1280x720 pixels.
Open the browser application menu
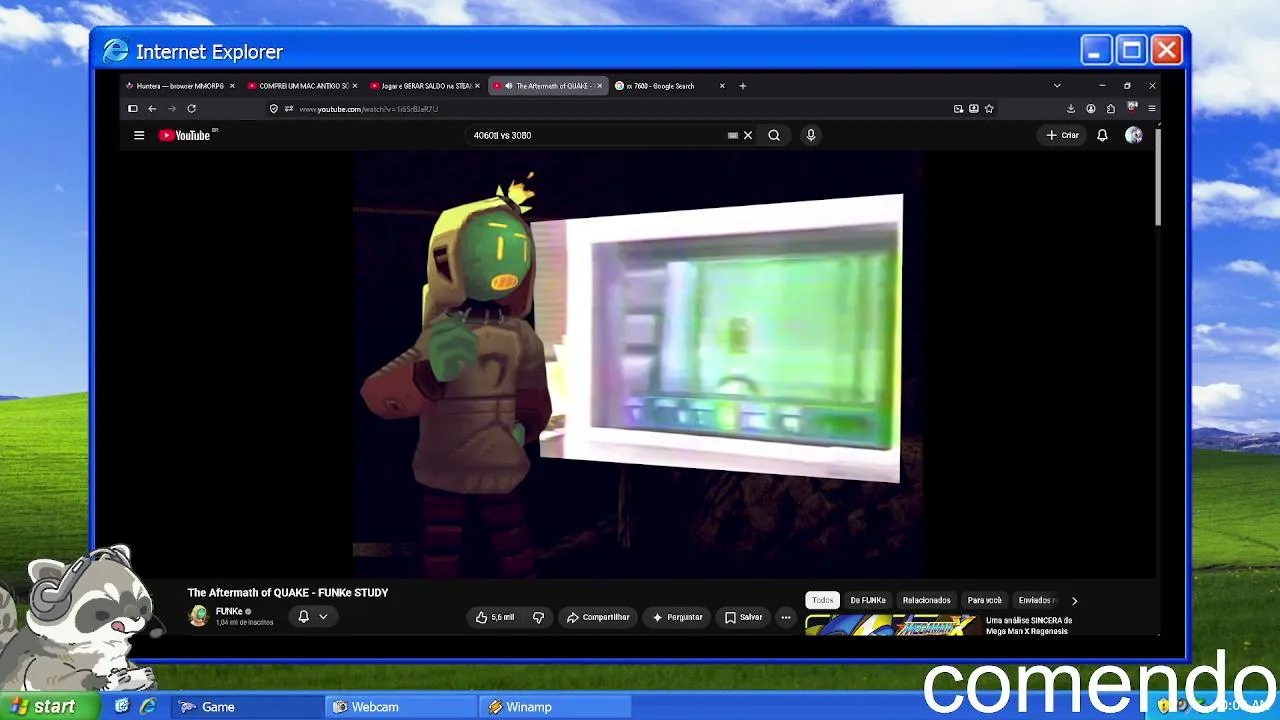point(1152,109)
